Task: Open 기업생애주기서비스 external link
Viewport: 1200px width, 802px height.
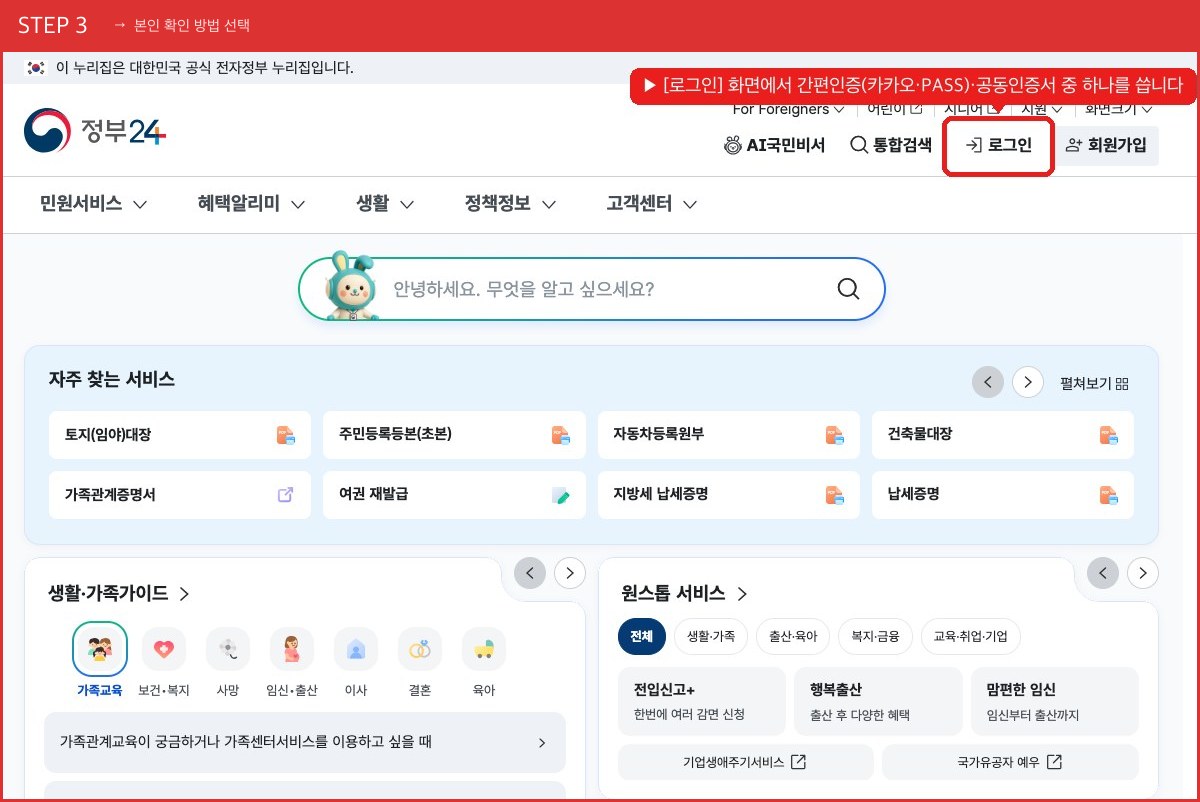Action: pyautogui.click(x=746, y=762)
